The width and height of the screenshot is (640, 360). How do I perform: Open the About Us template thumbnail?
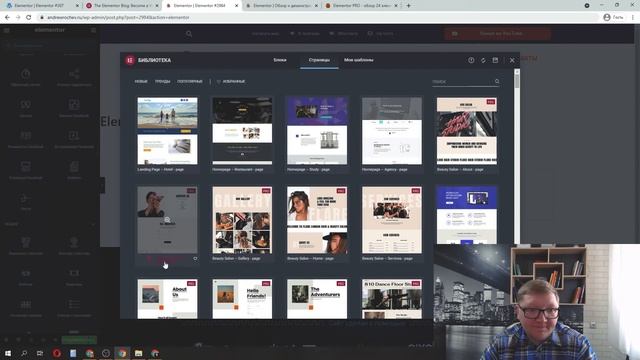click(x=167, y=299)
